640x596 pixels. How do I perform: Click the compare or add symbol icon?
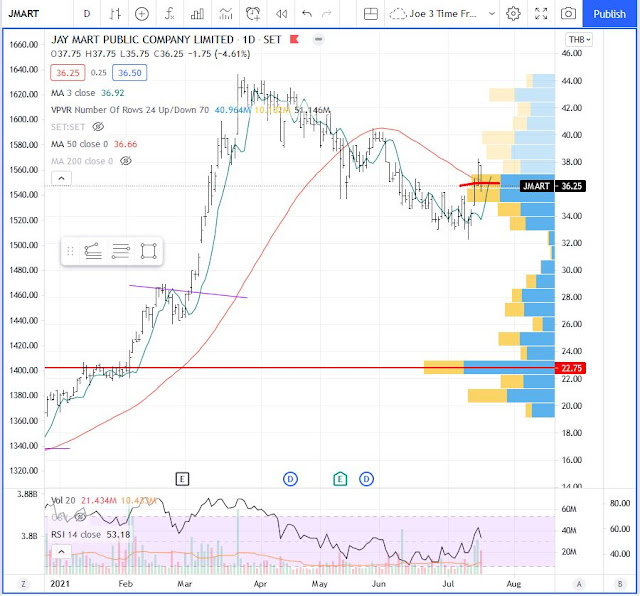pos(142,14)
